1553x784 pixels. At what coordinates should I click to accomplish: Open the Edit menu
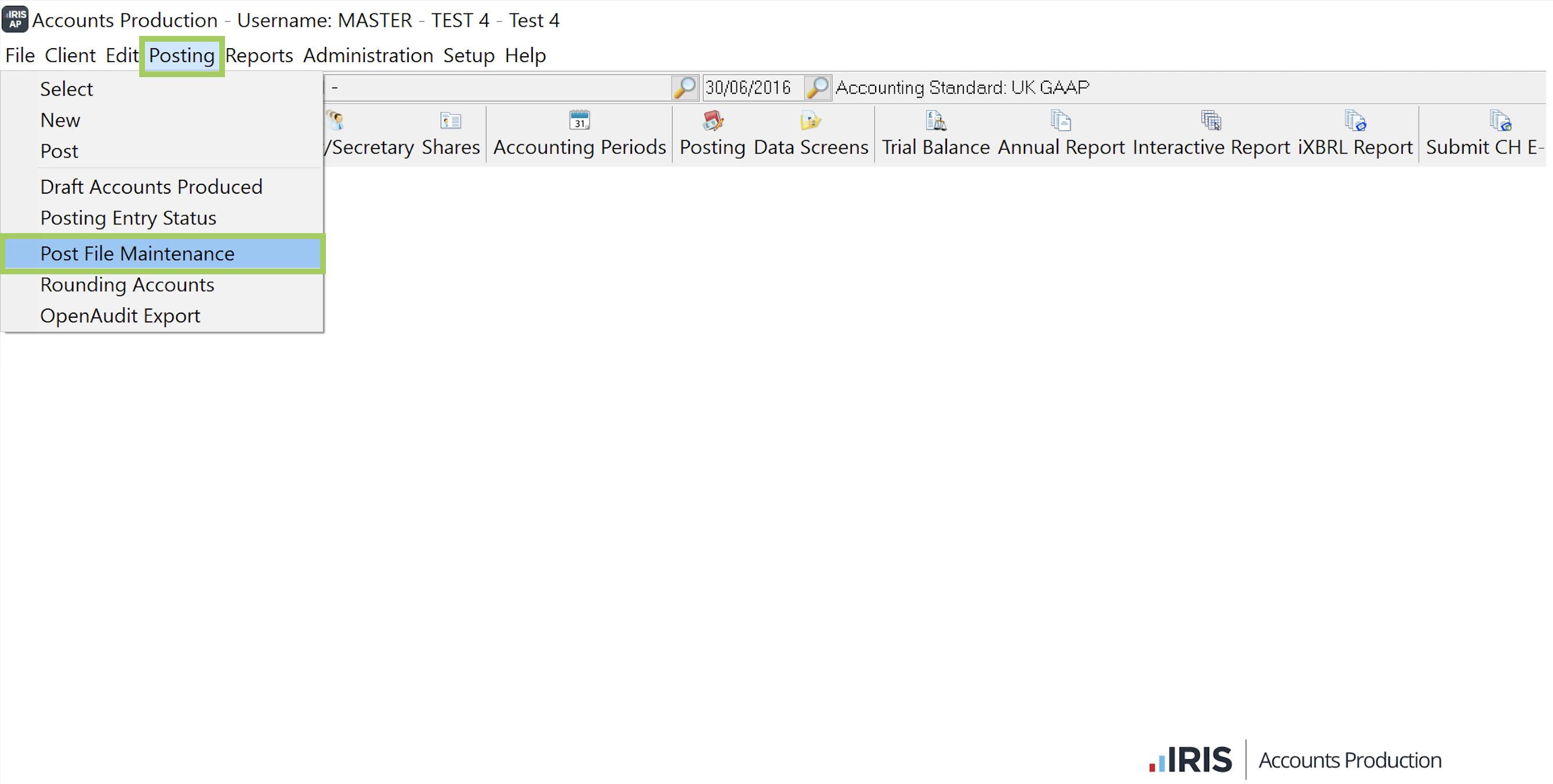point(122,56)
